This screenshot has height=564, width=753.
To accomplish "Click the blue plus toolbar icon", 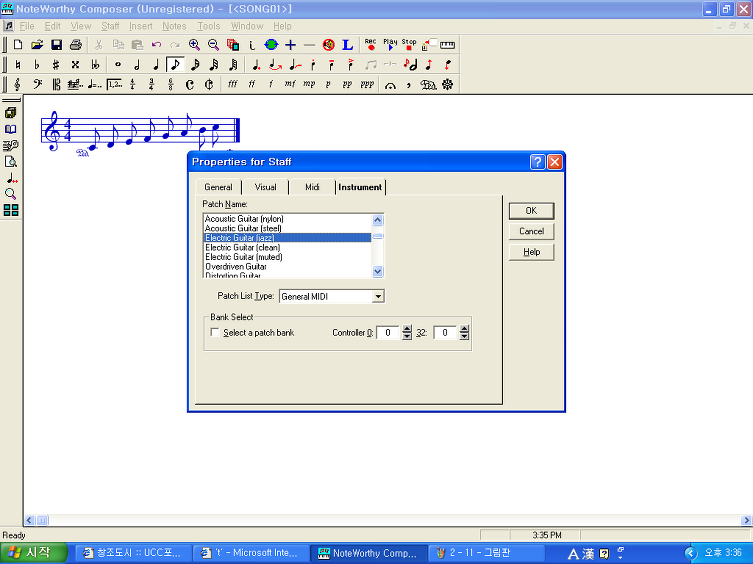I will (x=290, y=45).
